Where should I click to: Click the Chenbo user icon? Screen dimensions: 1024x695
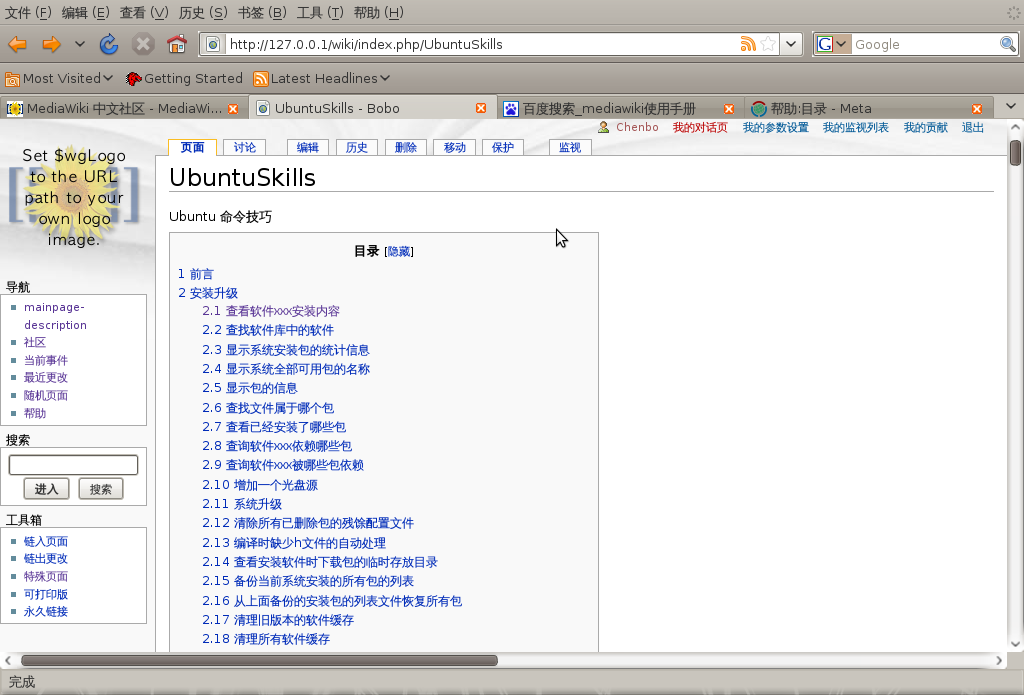[603, 127]
